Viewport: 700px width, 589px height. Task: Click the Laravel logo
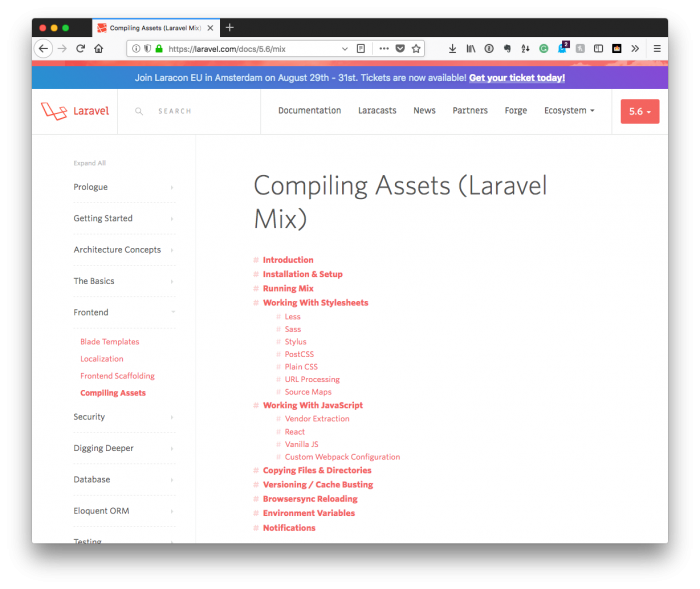[75, 111]
